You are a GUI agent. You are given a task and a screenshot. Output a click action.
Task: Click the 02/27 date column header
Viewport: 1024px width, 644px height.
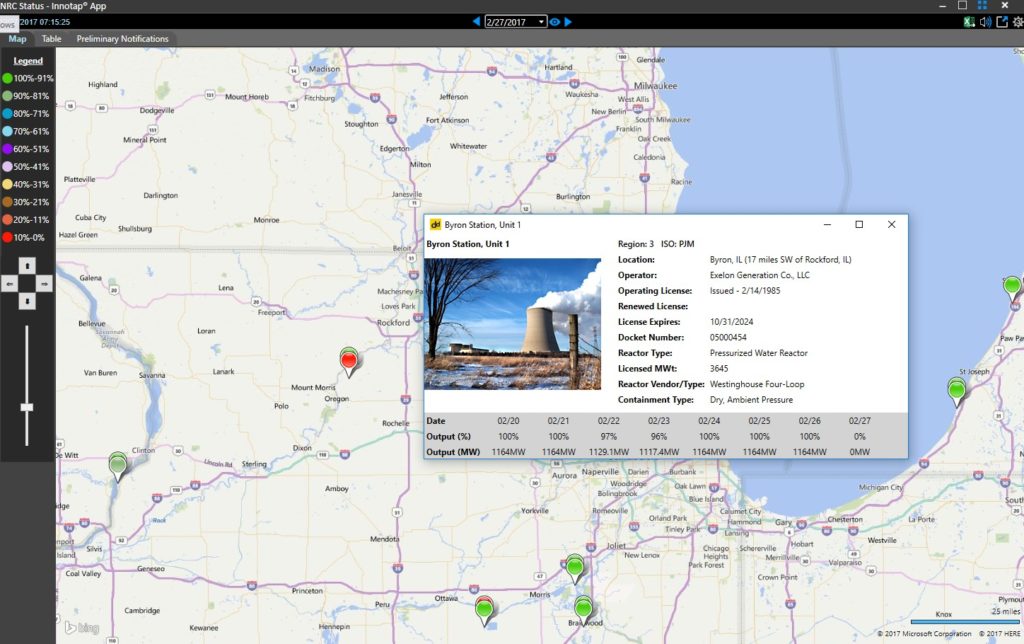(x=859, y=421)
